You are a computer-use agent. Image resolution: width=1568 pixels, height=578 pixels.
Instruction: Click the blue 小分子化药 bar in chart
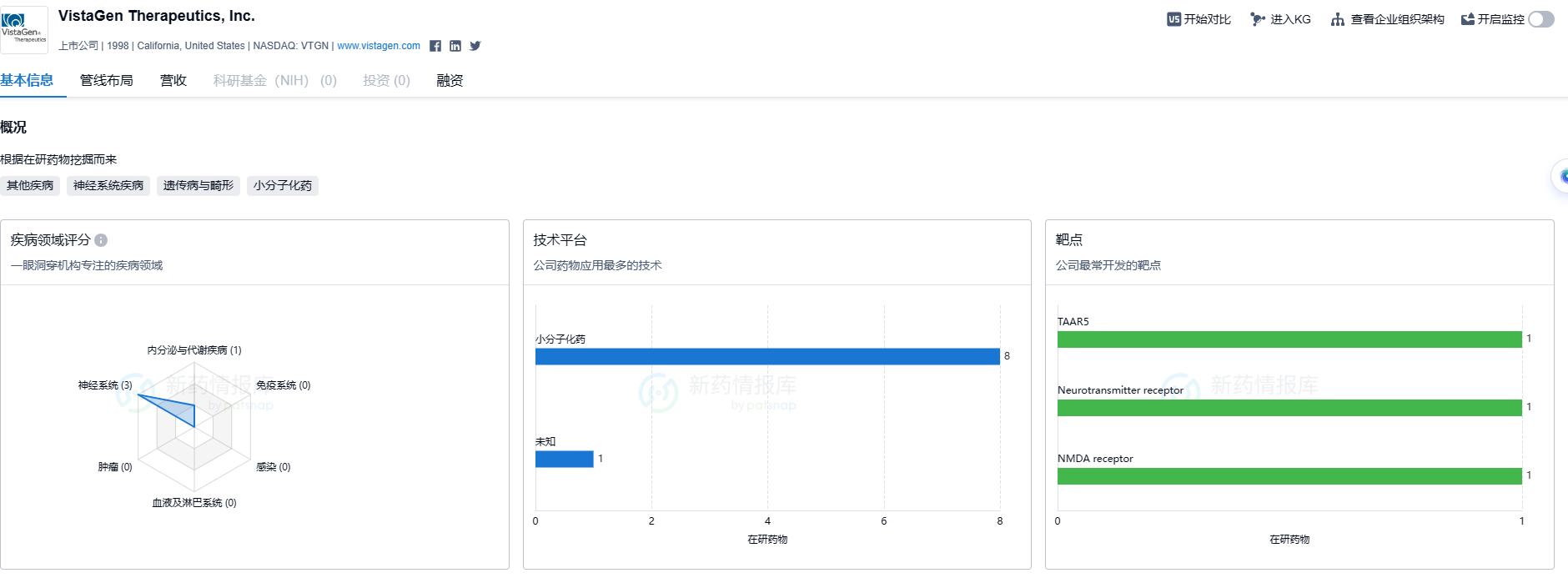(766, 356)
